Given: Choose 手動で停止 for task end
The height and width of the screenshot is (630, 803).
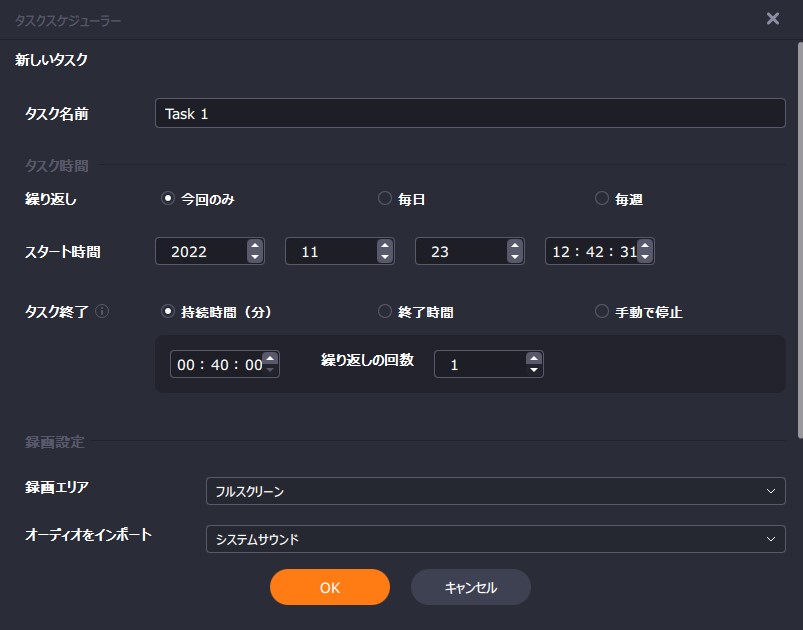Looking at the screenshot, I should pyautogui.click(x=602, y=312).
